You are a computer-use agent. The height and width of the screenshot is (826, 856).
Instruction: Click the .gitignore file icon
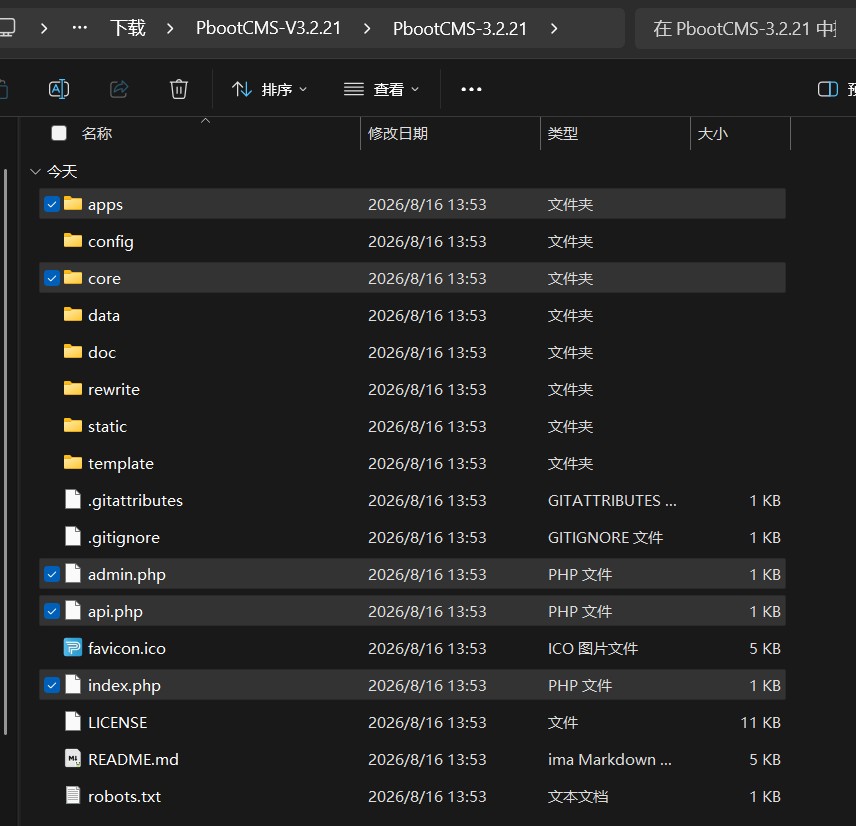(x=73, y=537)
